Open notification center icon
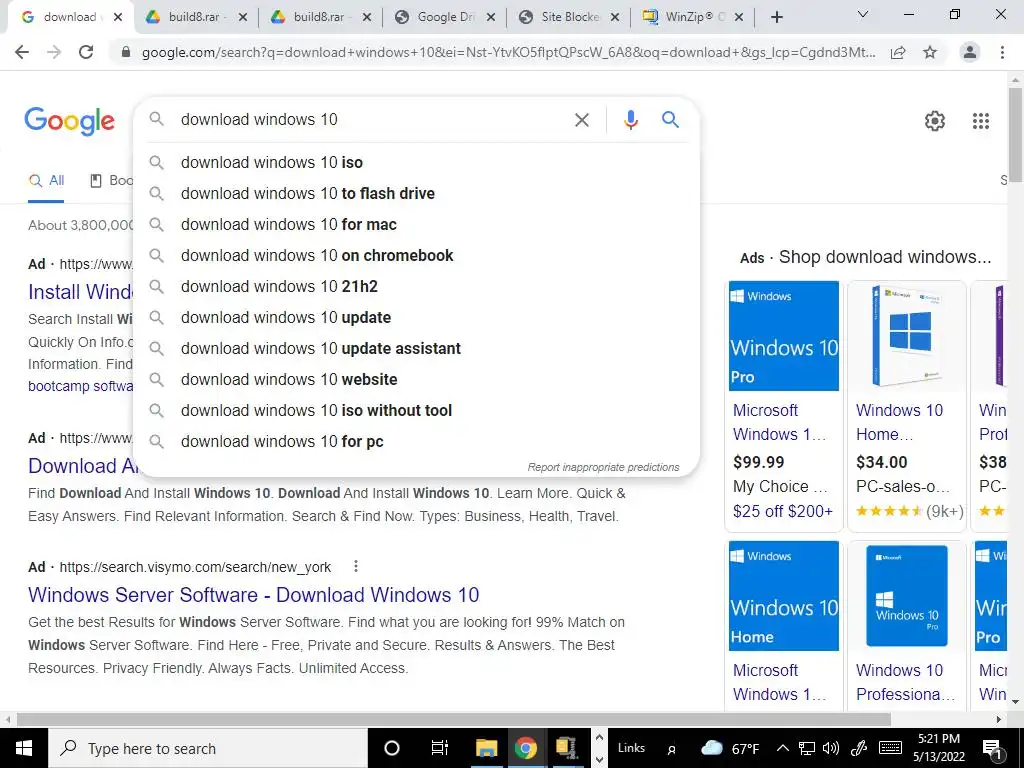This screenshot has height=768, width=1024. 992,748
